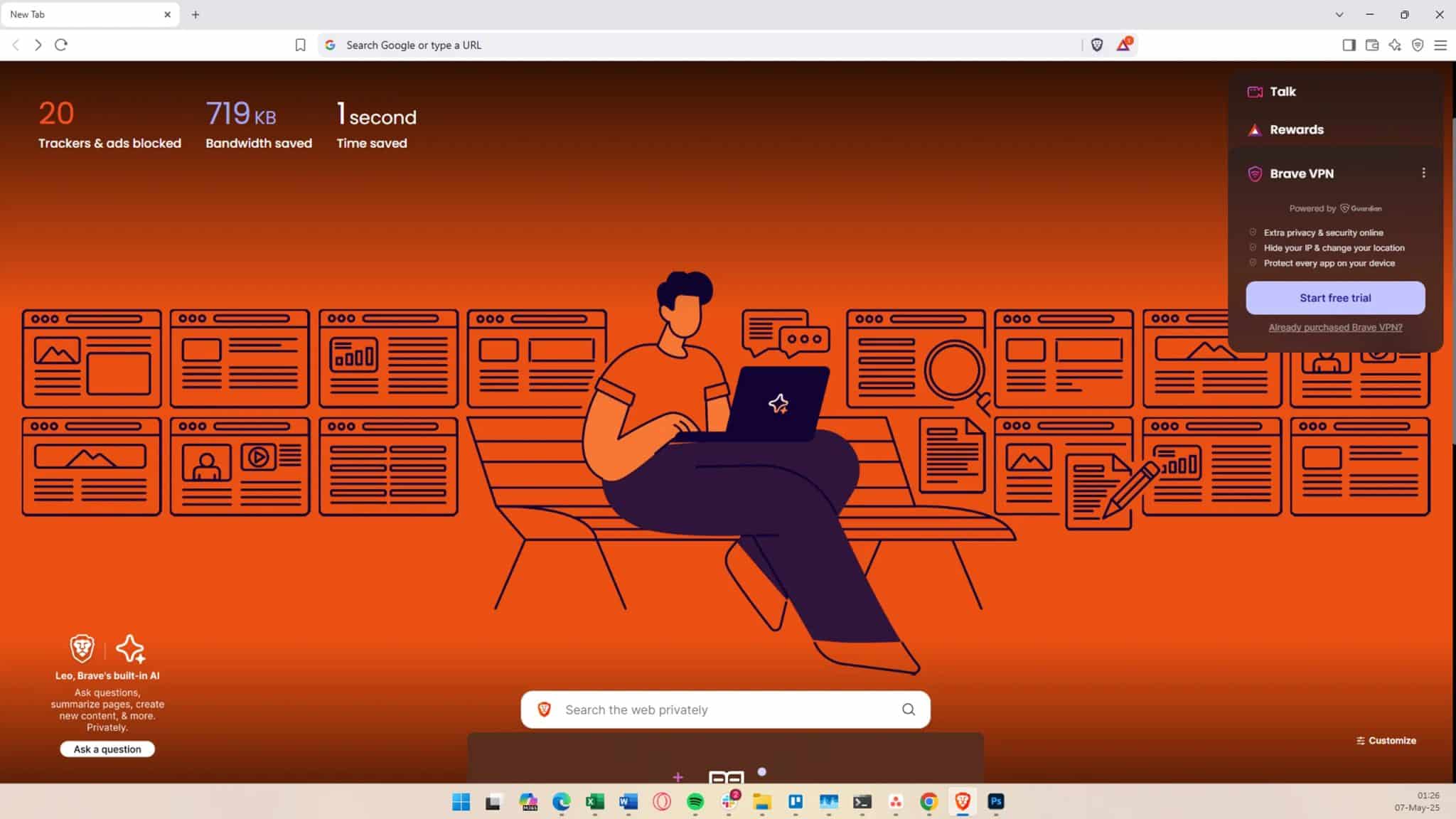Launch Photoshop from the taskbar
Screen dimensions: 1456x819
click(x=996, y=802)
